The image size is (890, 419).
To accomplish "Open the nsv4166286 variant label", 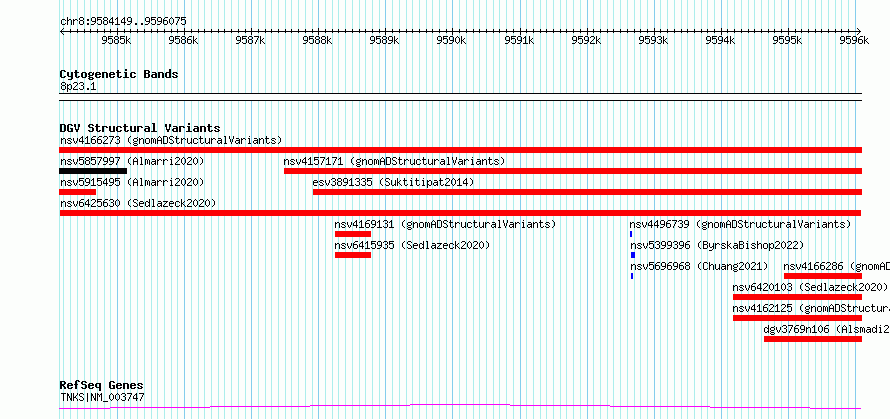I will point(837,266).
